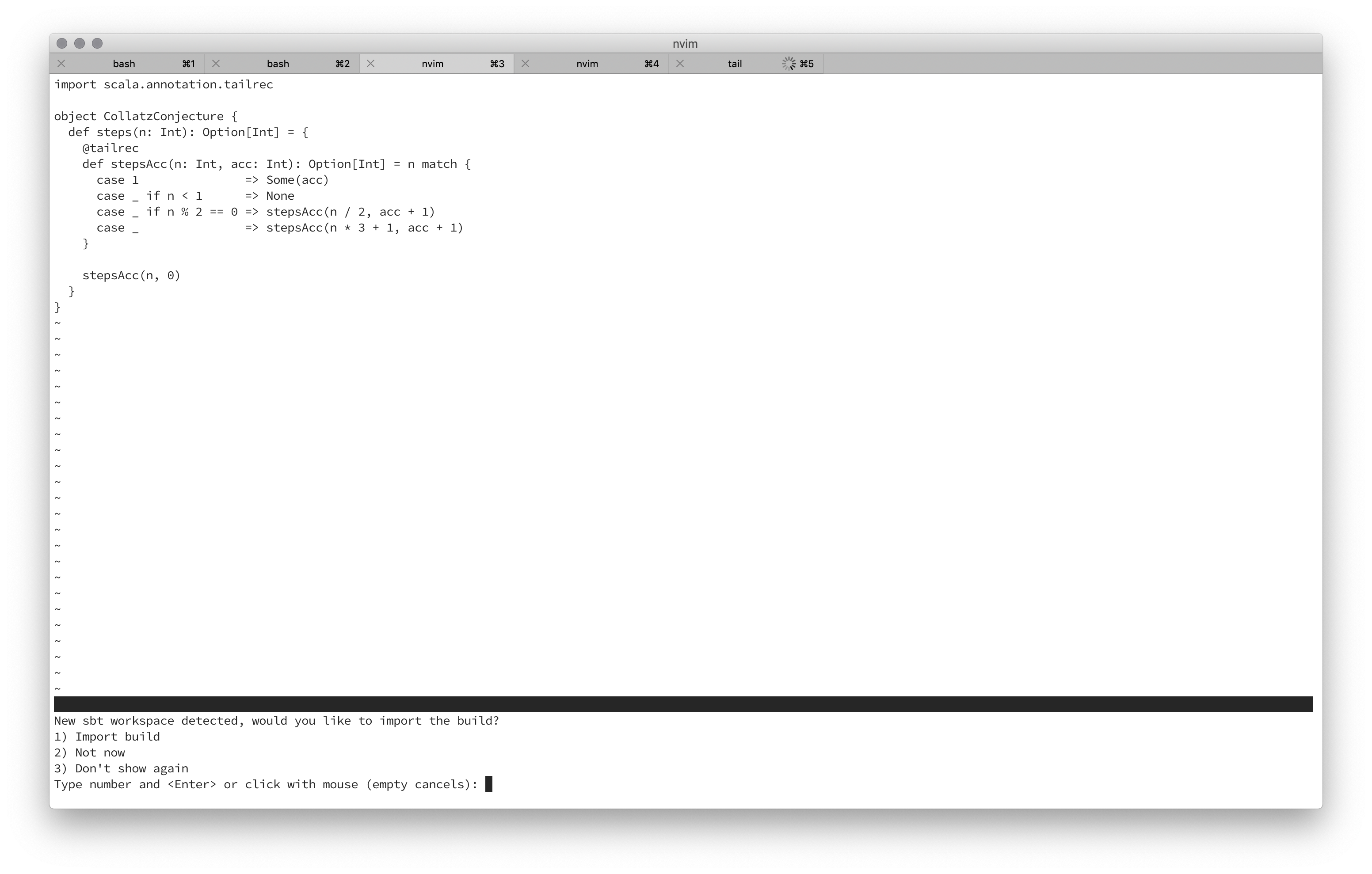Pick 3) Don't show again option
The image size is (1372, 874).
[121, 768]
